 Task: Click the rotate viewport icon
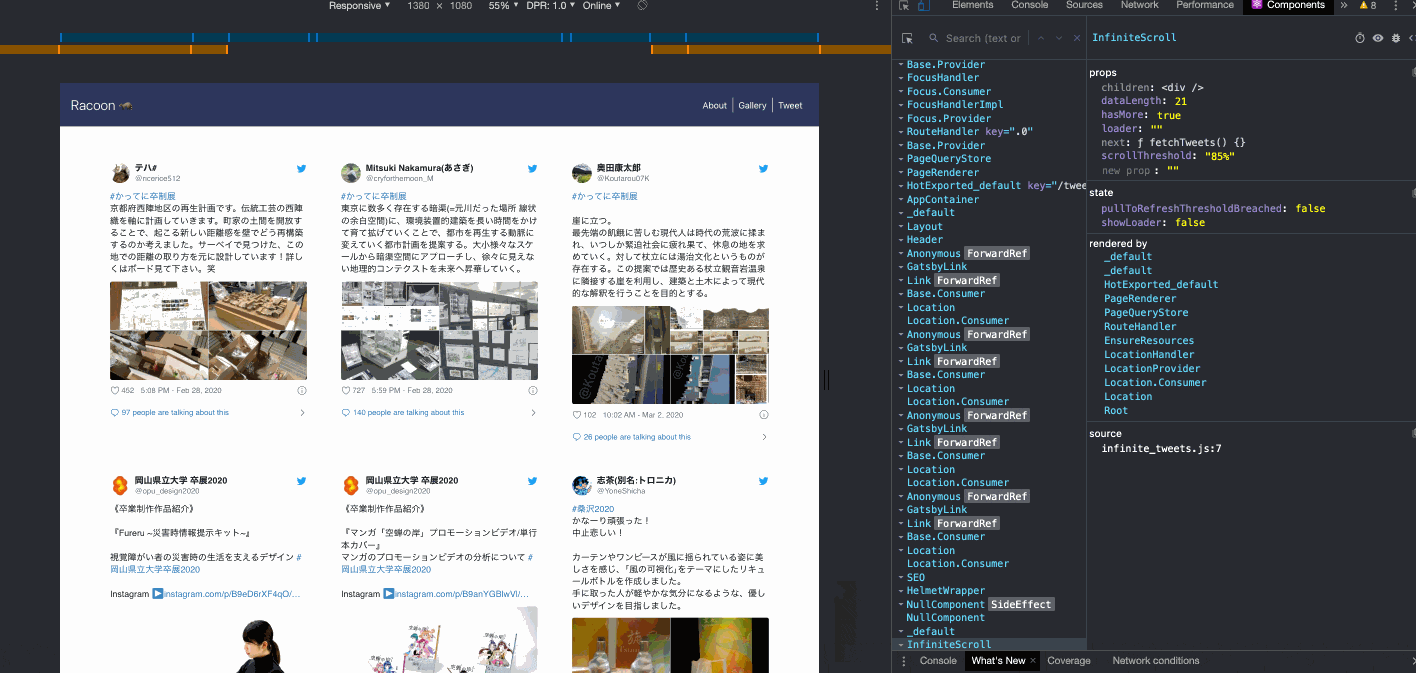click(x=642, y=5)
